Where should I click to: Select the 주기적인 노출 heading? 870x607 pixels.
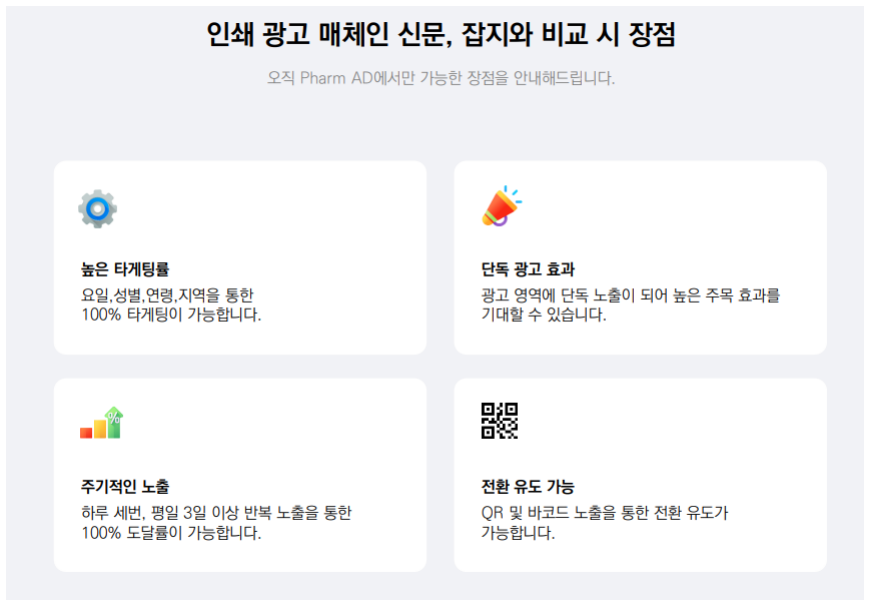(125, 487)
